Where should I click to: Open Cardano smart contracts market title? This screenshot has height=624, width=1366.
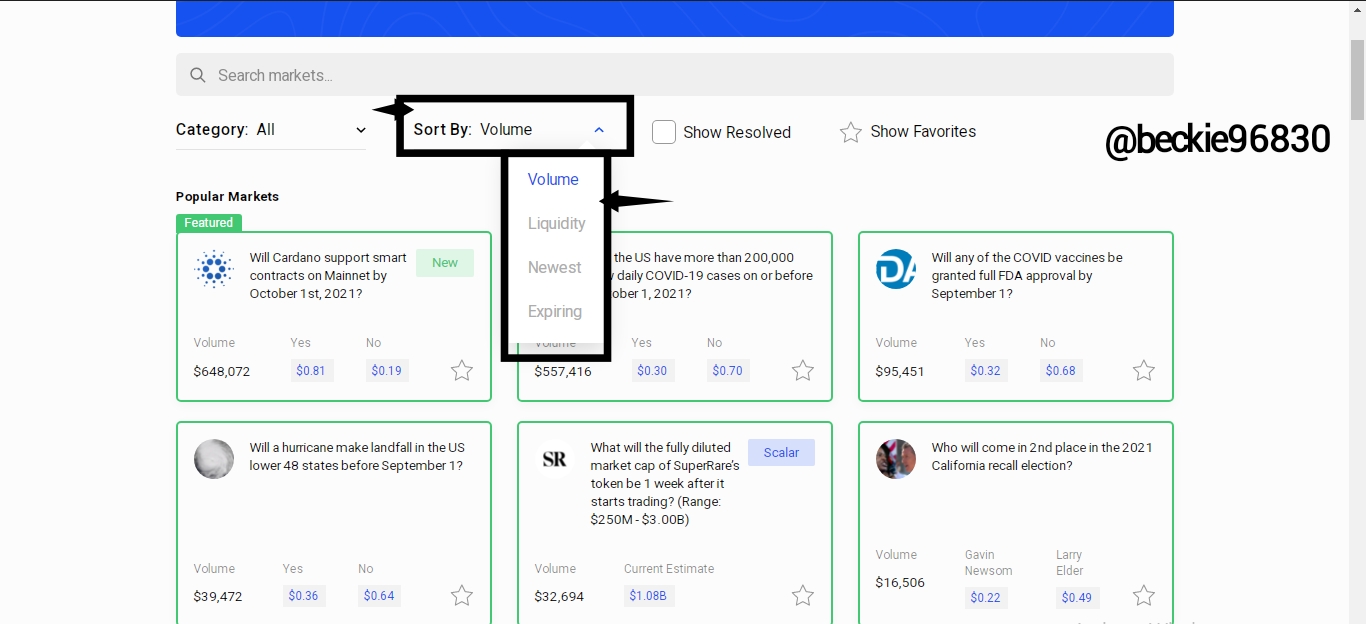pyautogui.click(x=328, y=276)
